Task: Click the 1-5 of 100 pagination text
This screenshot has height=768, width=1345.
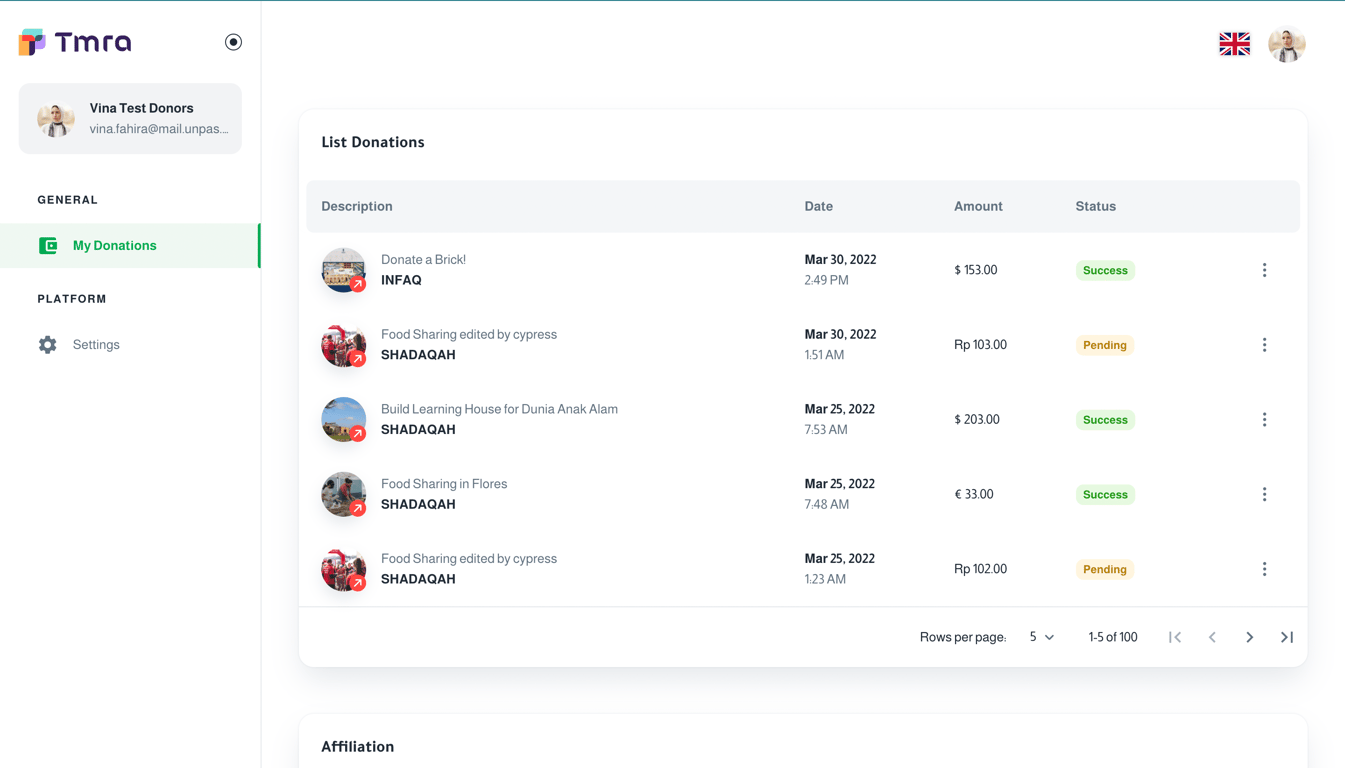Action: click(1113, 637)
